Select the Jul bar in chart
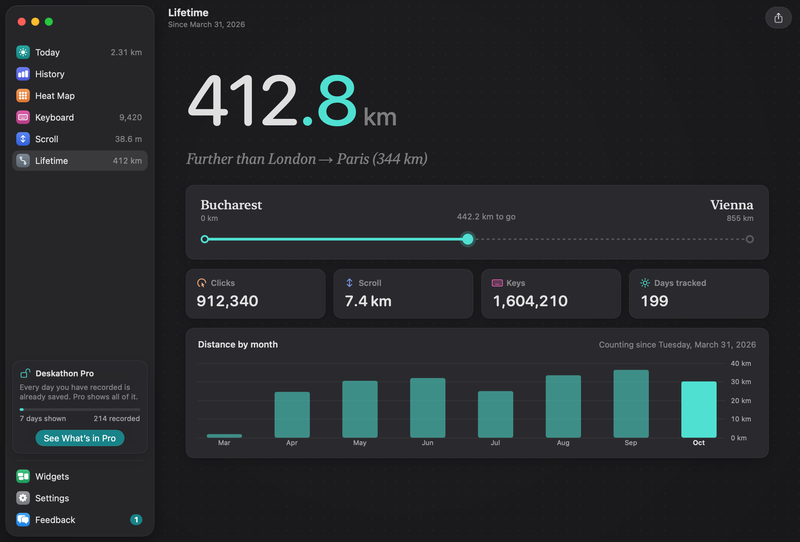 pos(495,414)
